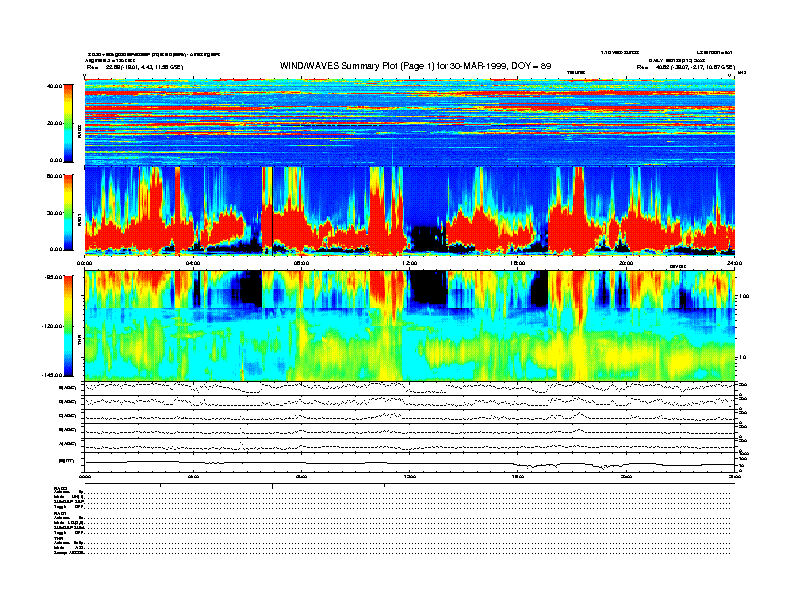Image resolution: width=792 pixels, height=612 pixels.
Task: Click the bottom solid line plot panel
Action: [410, 462]
